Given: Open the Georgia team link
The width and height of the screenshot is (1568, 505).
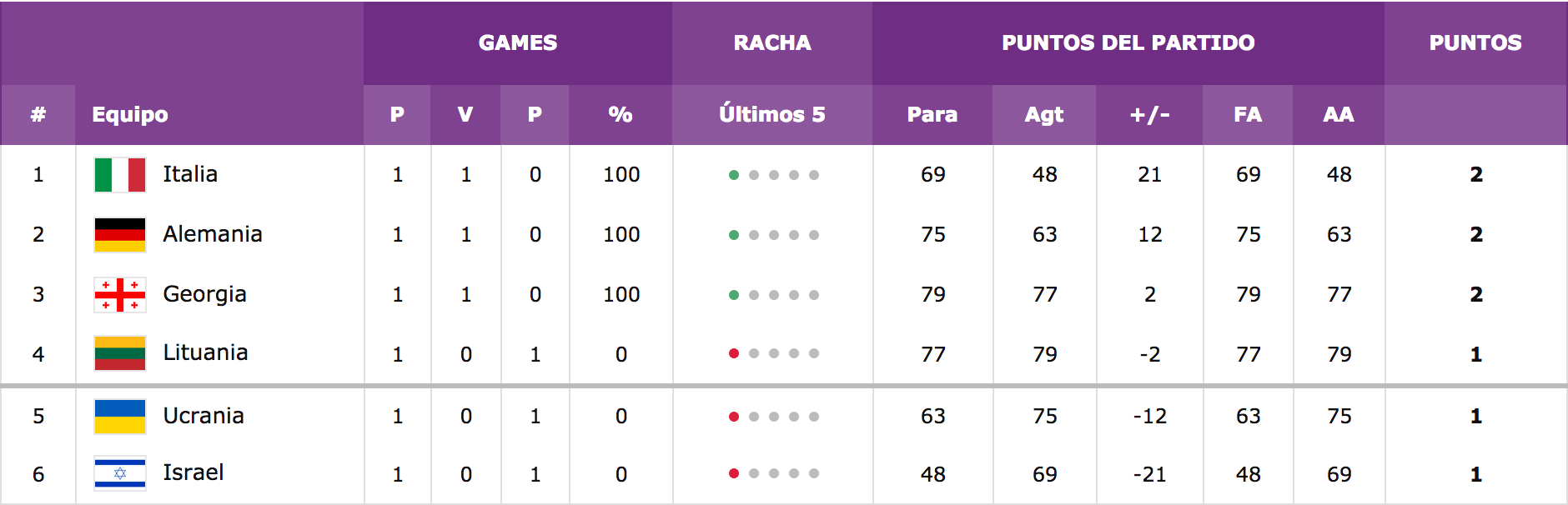Looking at the screenshot, I should coord(204,294).
